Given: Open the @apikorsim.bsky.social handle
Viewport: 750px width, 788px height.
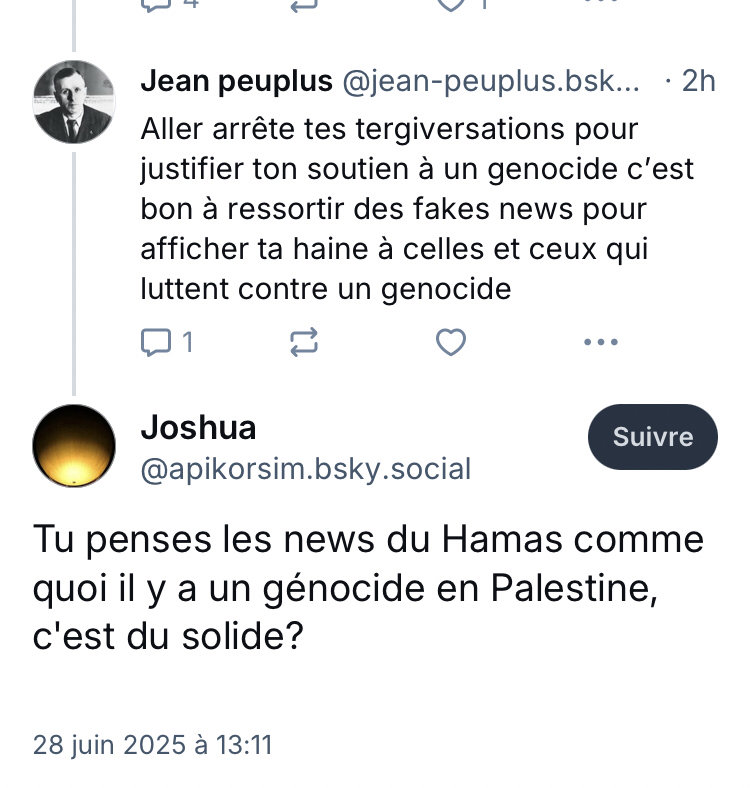Looking at the screenshot, I should pyautogui.click(x=305, y=469).
